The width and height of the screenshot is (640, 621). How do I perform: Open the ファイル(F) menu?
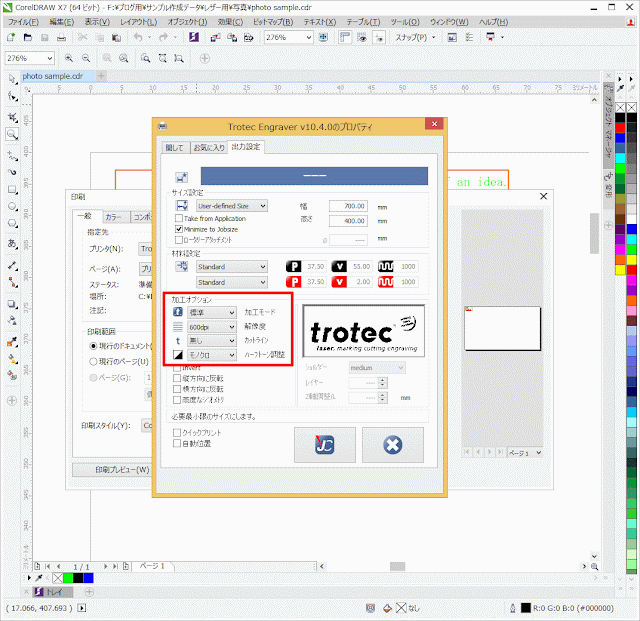pyautogui.click(x=24, y=22)
